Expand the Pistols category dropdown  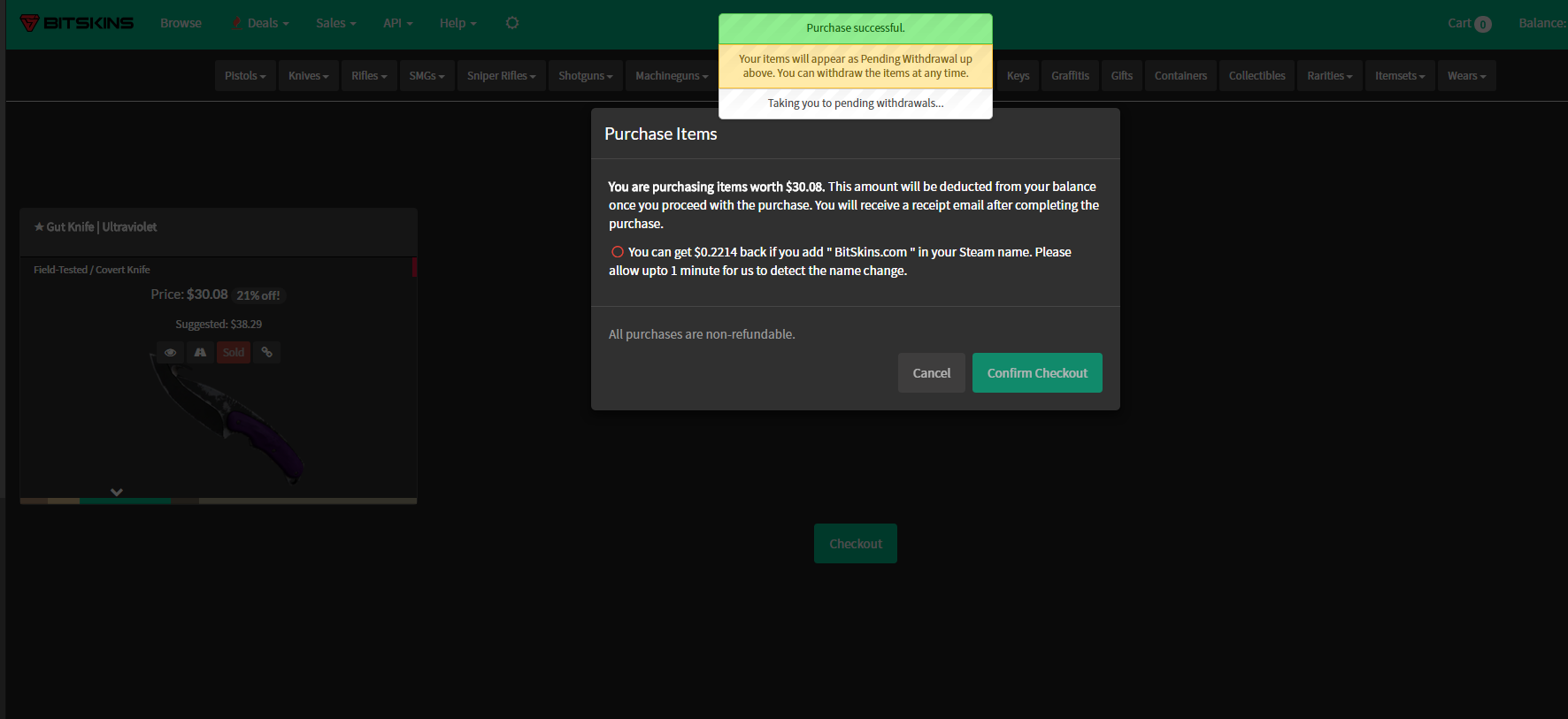pyautogui.click(x=245, y=76)
